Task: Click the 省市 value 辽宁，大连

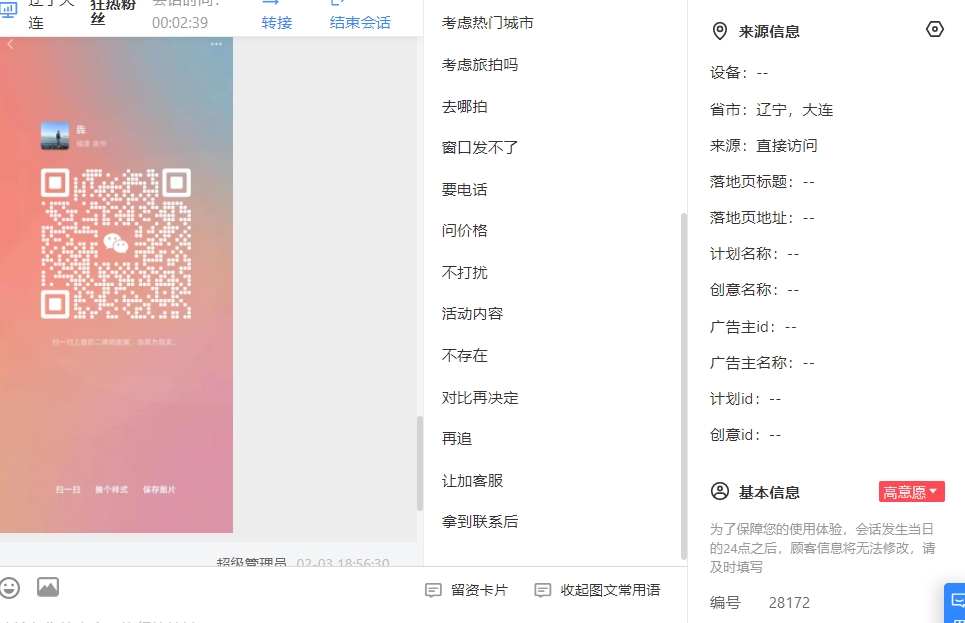Action: tap(794, 110)
